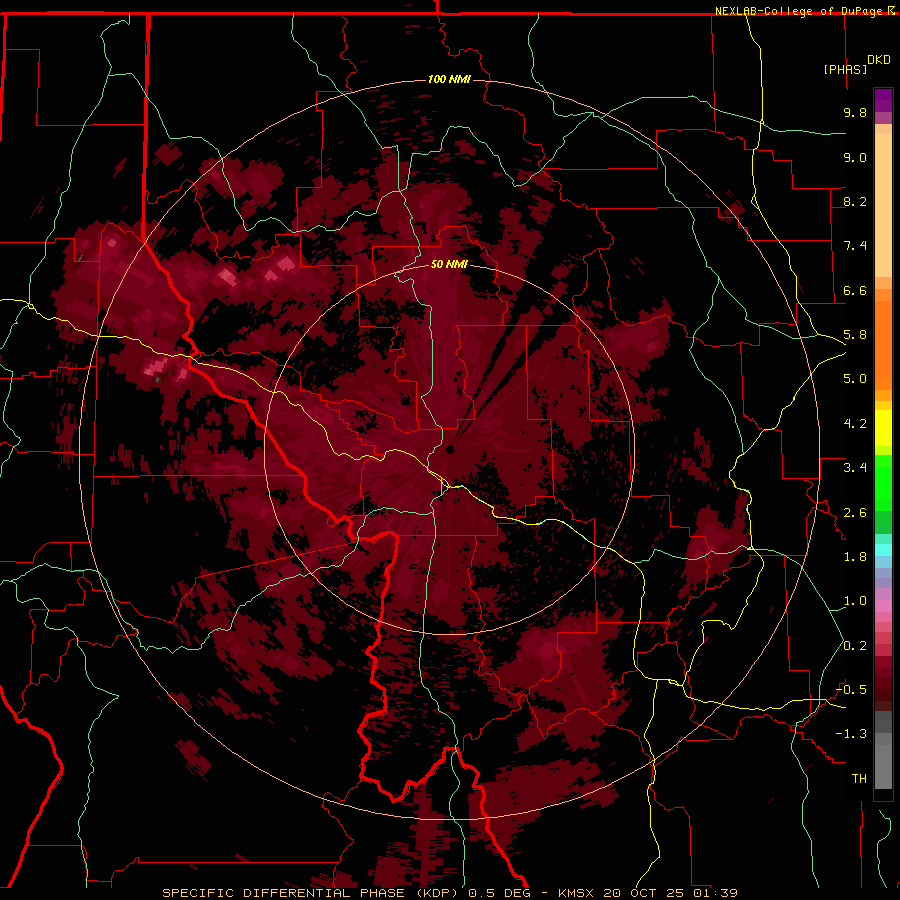900x900 pixels.
Task: Click the 9.0 value on color scale
Action: pos(855,157)
